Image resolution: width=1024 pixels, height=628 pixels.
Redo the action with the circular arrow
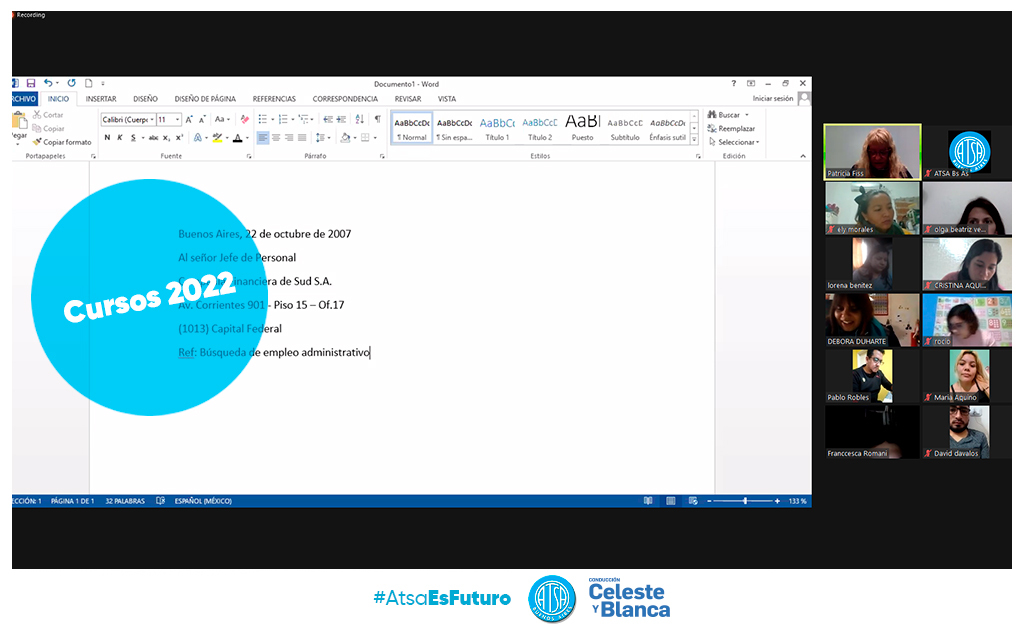pos(71,83)
